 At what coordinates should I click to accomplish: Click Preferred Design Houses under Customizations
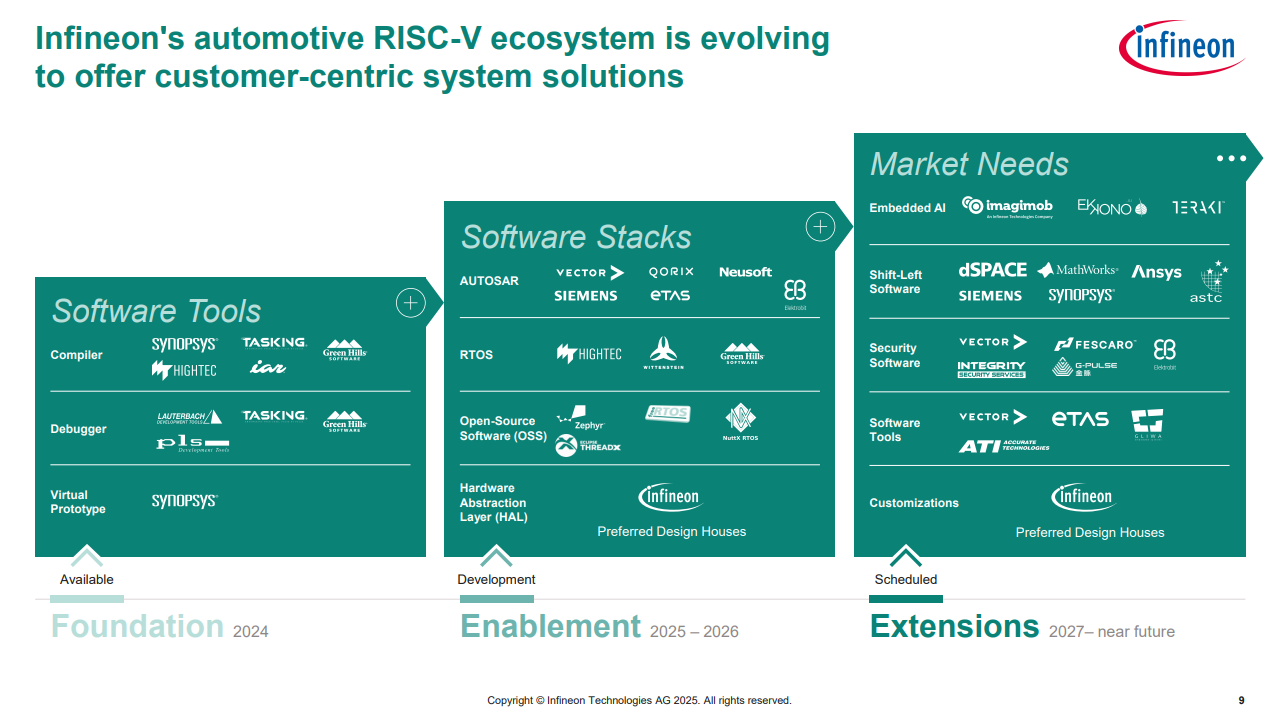1090,533
